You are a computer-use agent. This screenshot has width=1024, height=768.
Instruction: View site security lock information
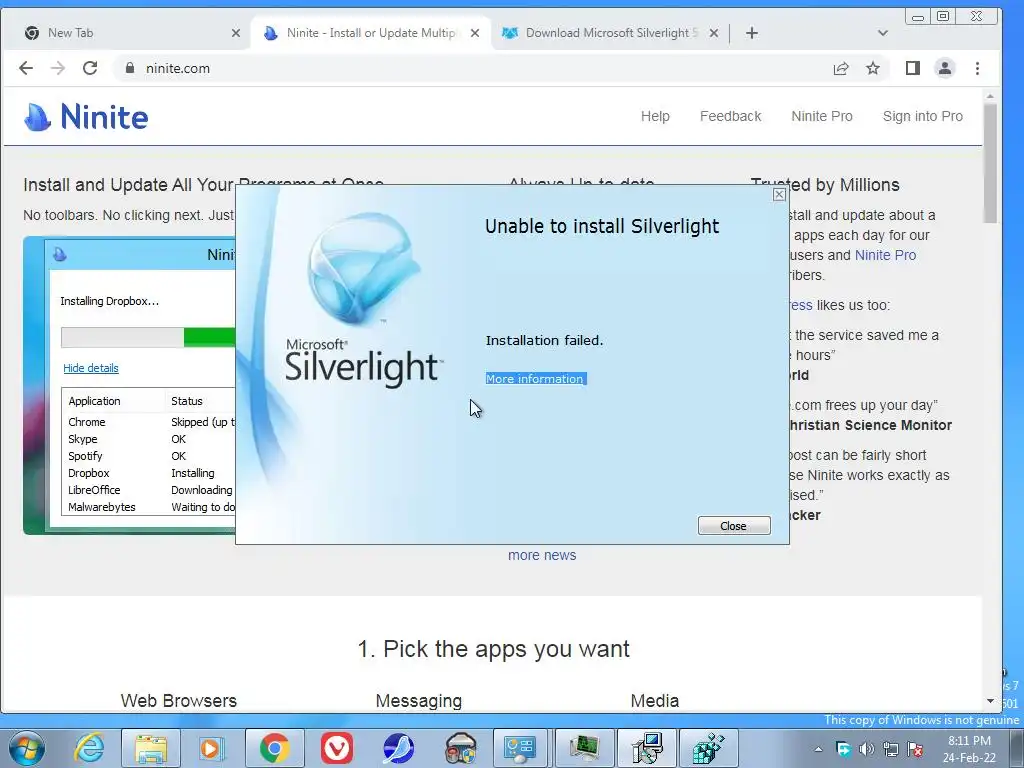[130, 68]
